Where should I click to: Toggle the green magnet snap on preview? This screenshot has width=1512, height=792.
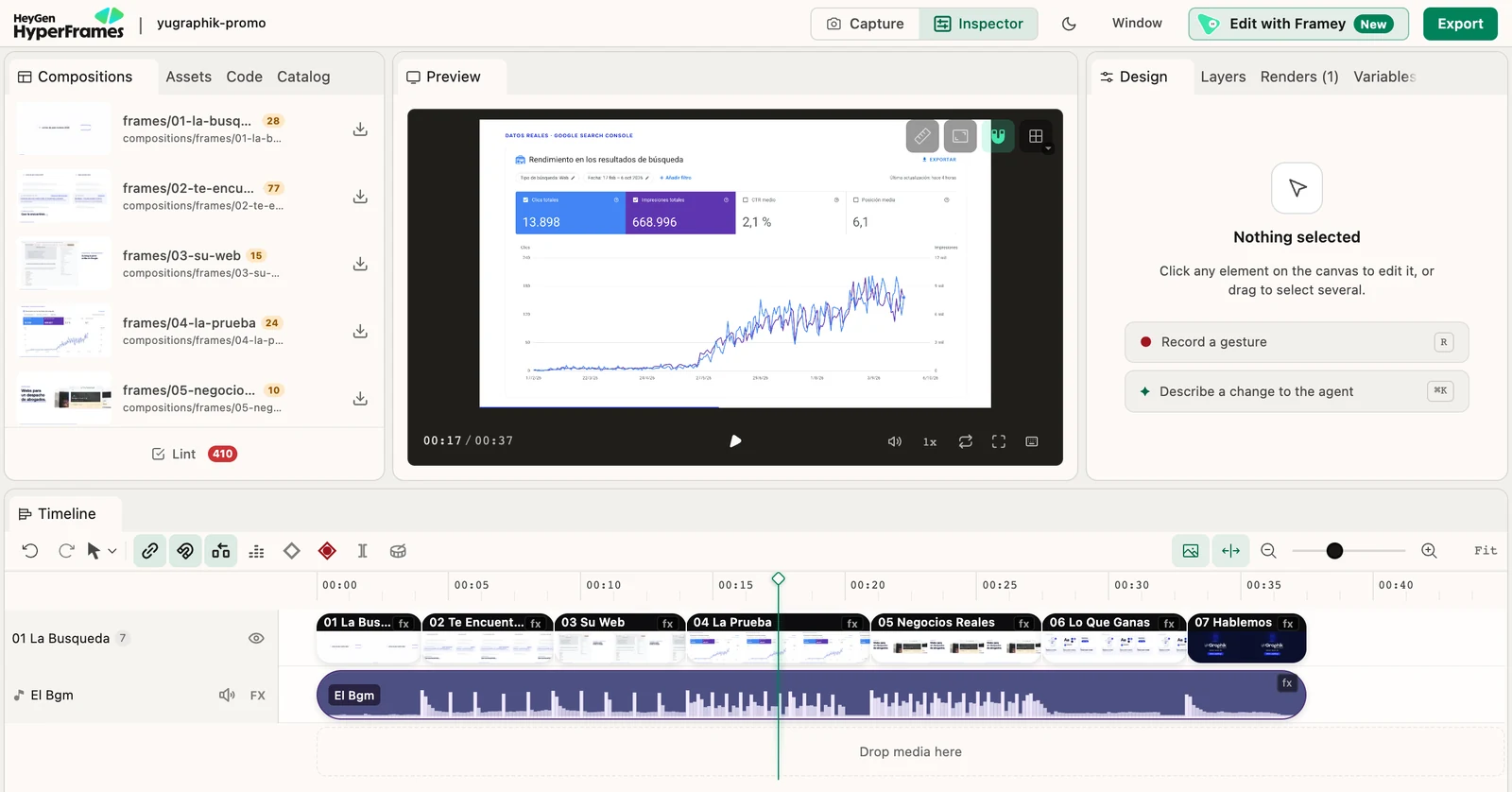pos(998,136)
